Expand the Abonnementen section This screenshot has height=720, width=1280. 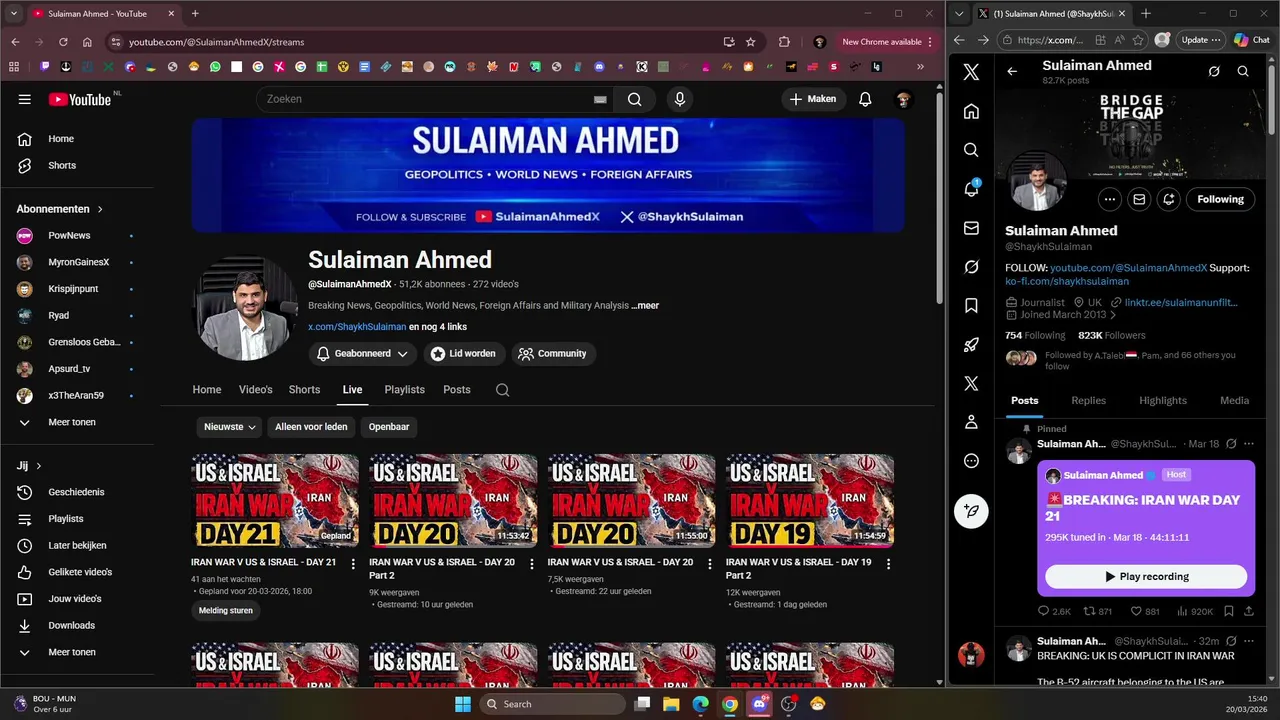(x=60, y=209)
